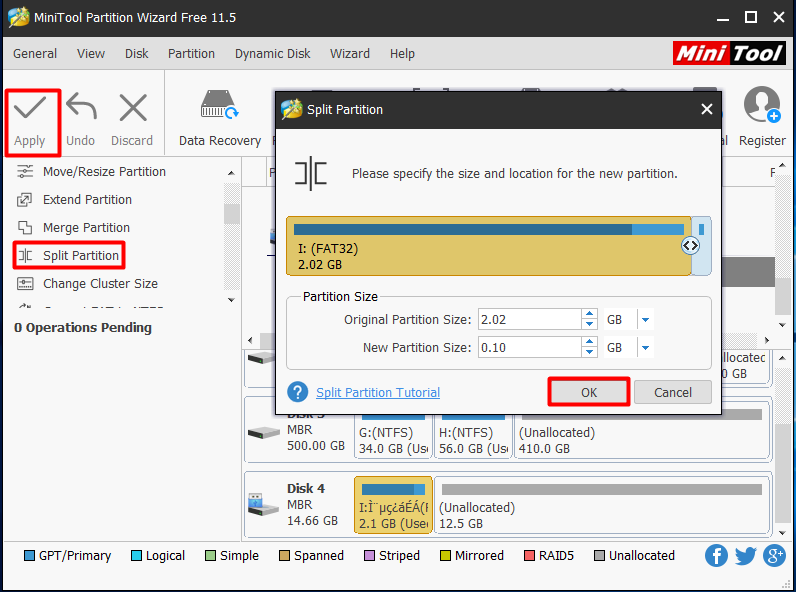Click the Unallocated legend swatch
The image size is (796, 592).
click(599, 556)
